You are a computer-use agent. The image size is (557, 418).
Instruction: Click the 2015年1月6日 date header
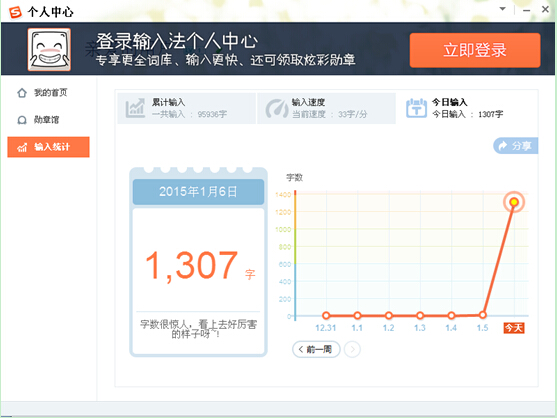pyautogui.click(x=198, y=192)
